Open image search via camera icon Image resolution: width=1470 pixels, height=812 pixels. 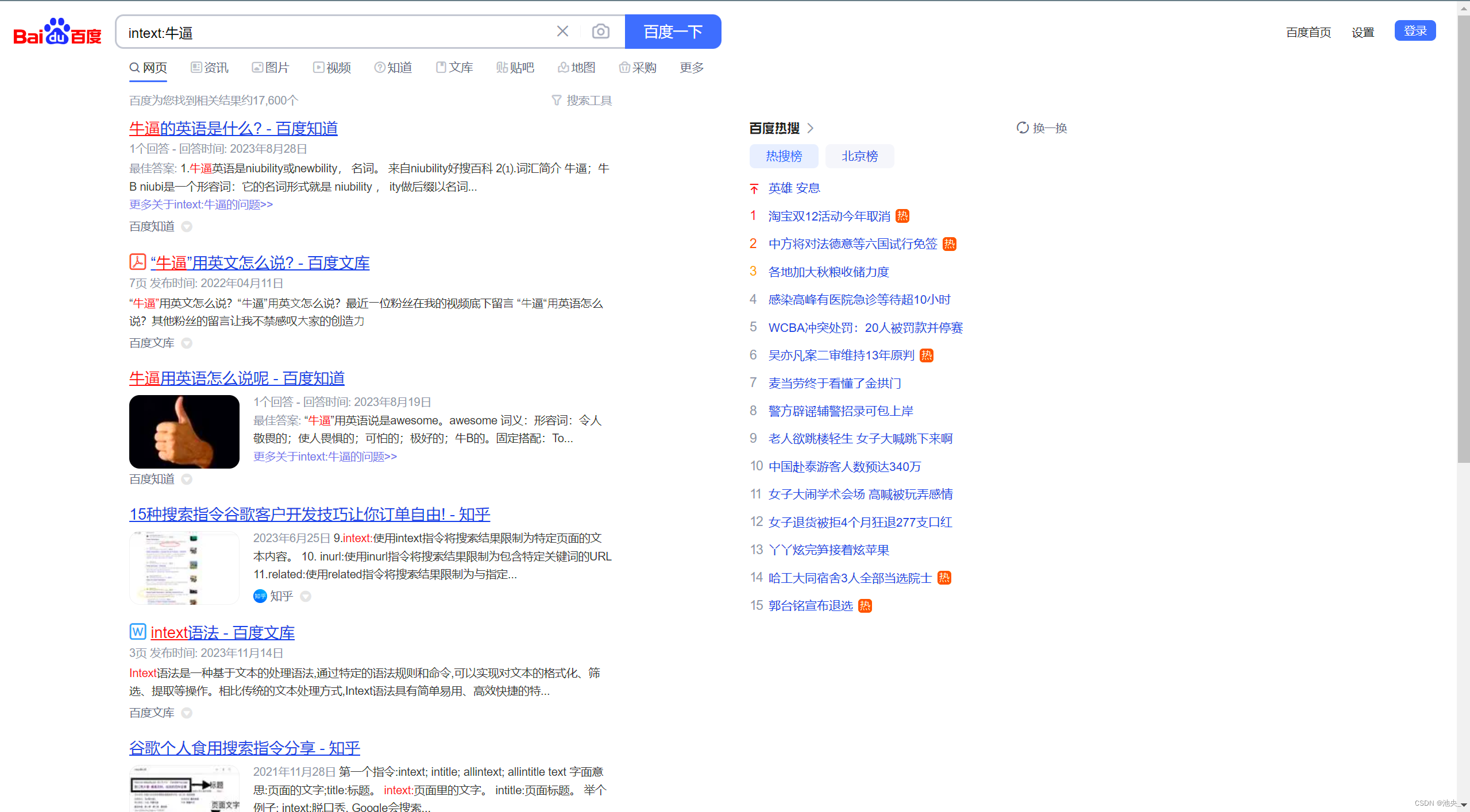(x=600, y=32)
